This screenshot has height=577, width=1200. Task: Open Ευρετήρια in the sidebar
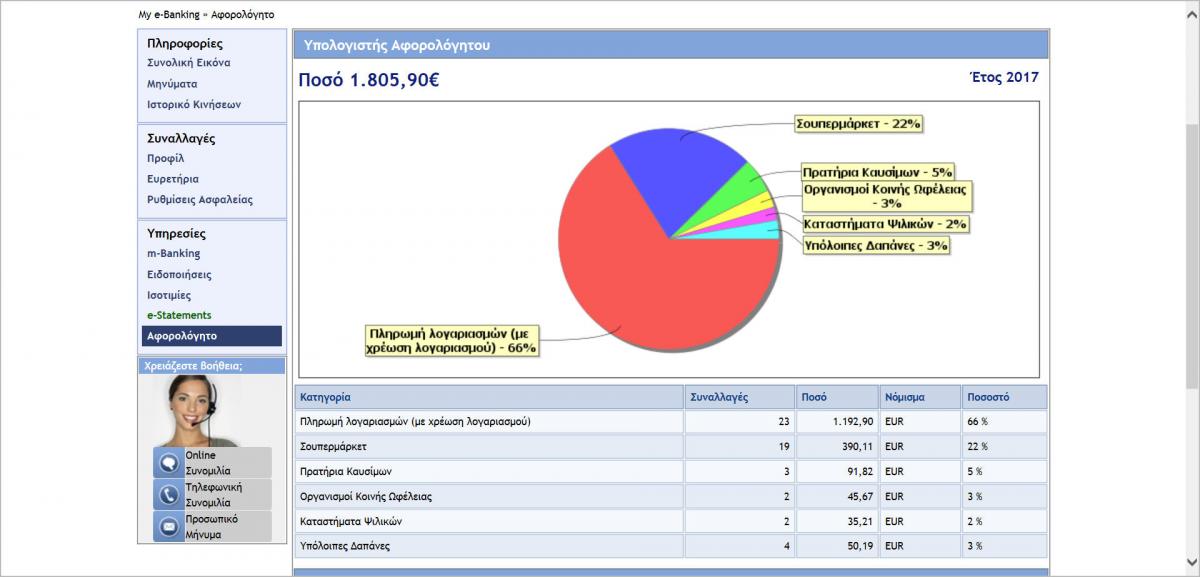173,179
